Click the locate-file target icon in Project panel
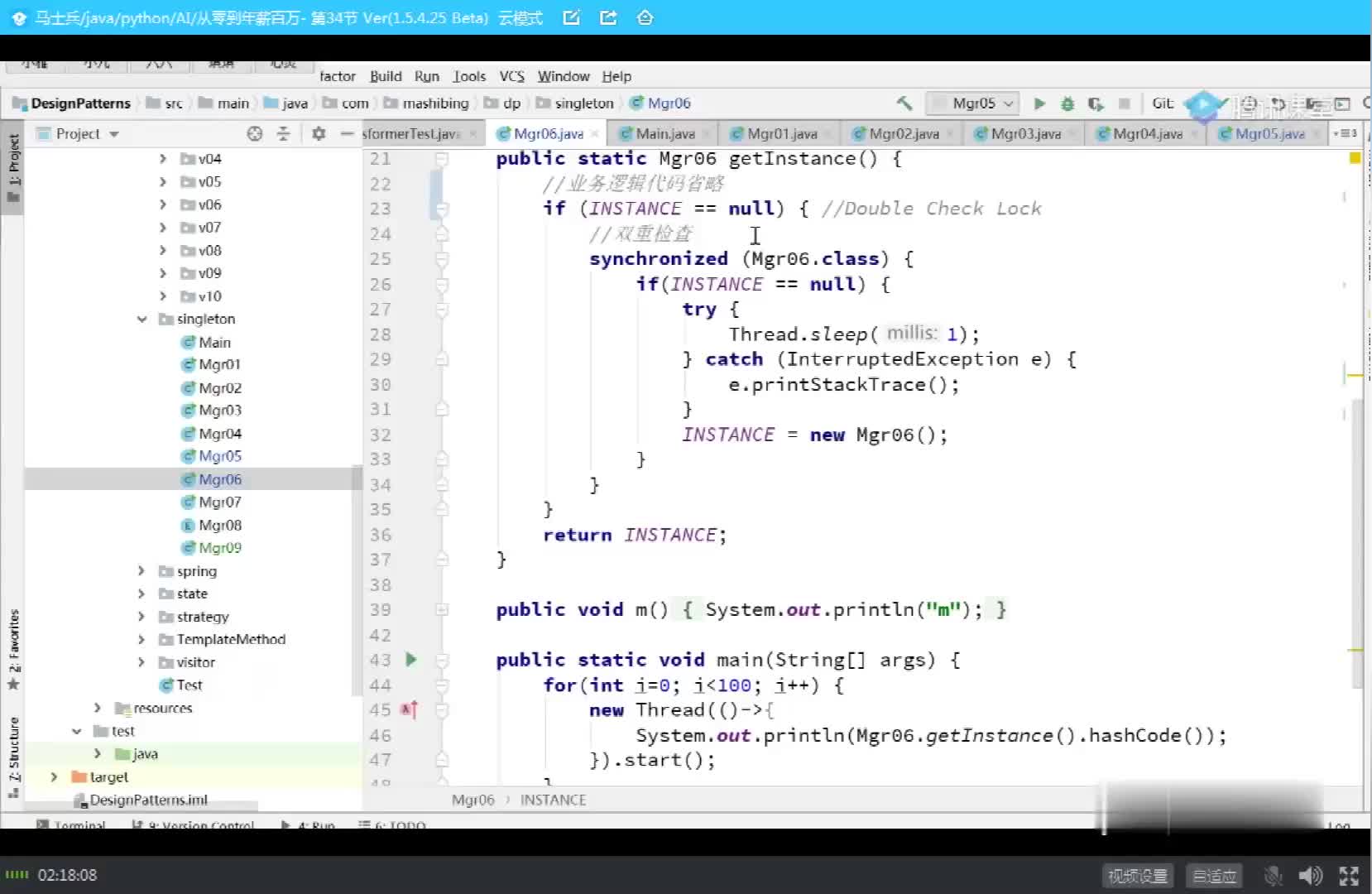Viewport: 1372px width, 894px height. pyautogui.click(x=255, y=133)
